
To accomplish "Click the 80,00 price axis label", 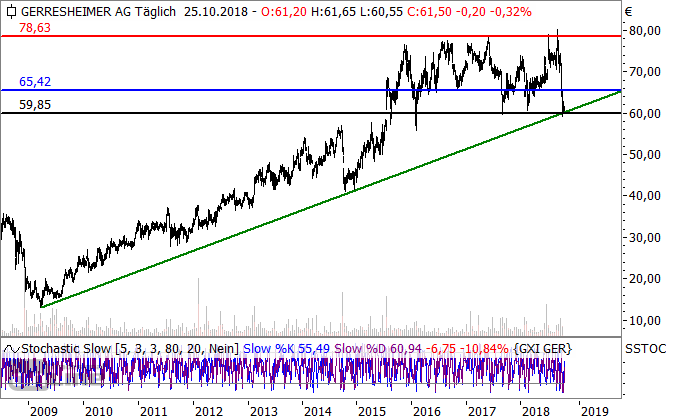I will click(645, 31).
